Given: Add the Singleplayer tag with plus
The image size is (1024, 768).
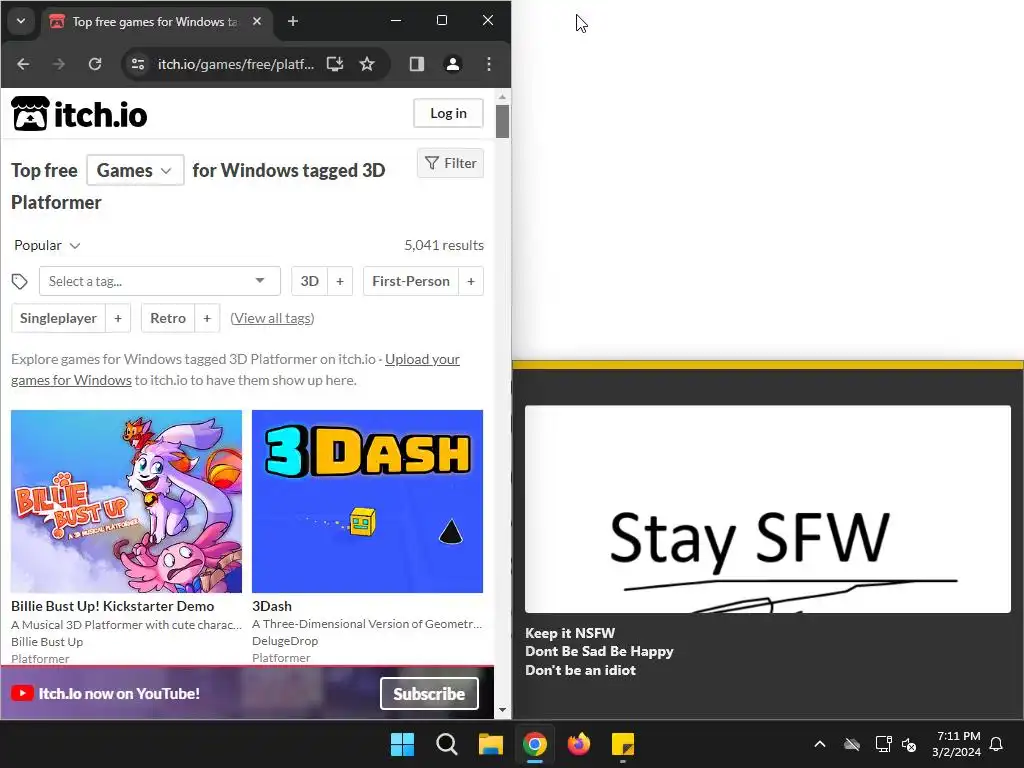Looking at the screenshot, I should pyautogui.click(x=118, y=318).
